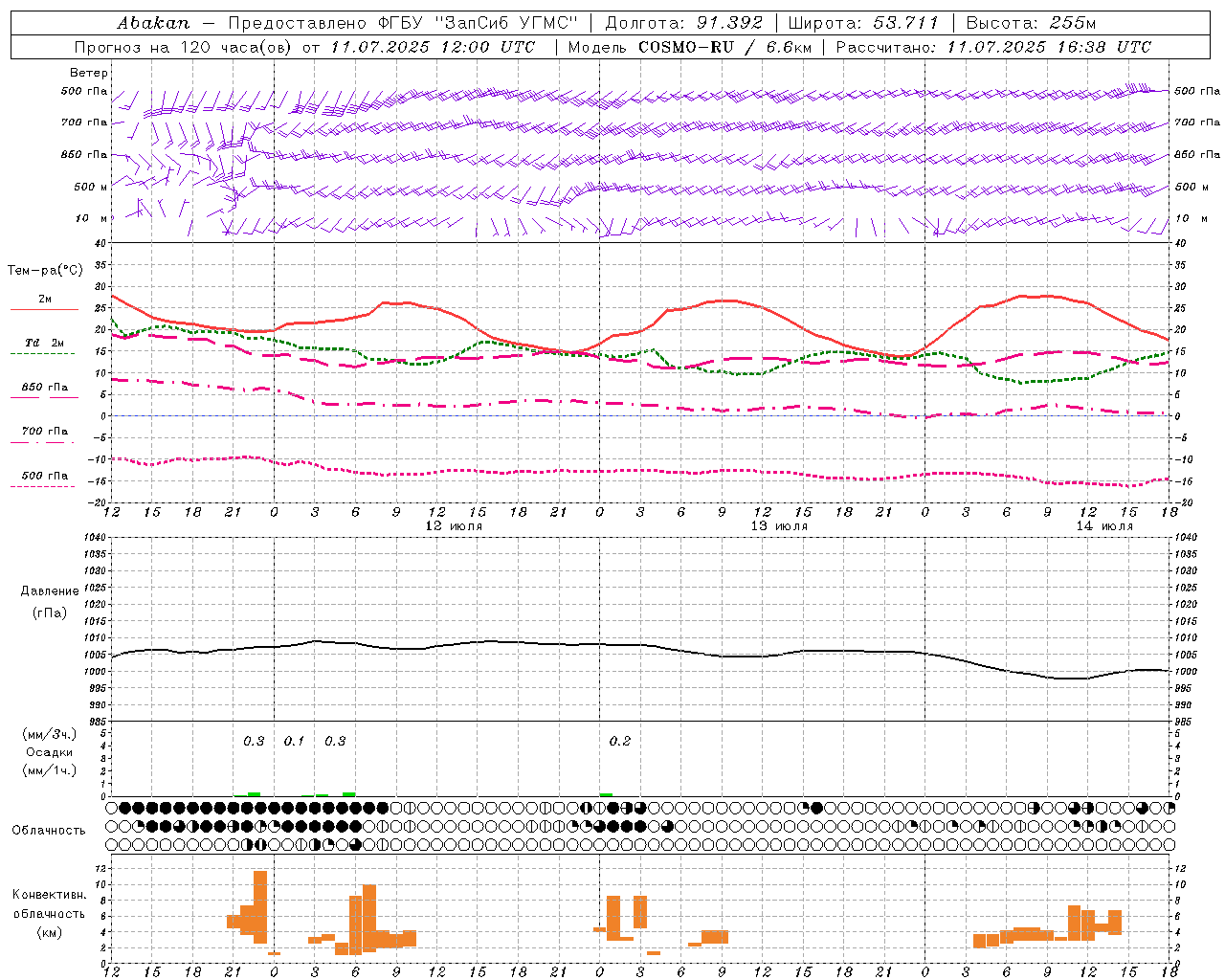Image resolution: width=1225 pixels, height=980 pixels.
Task: Click the Высота: 255м value
Action: [1031, 22]
